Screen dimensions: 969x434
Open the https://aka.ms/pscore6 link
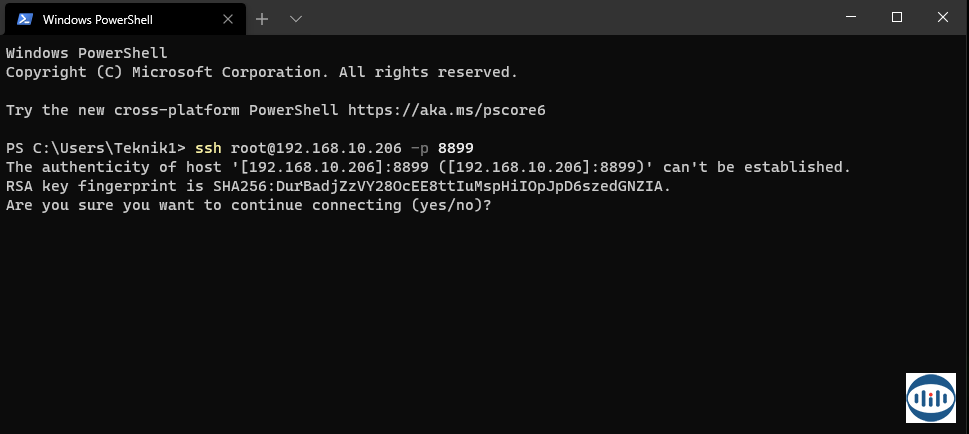click(x=446, y=110)
